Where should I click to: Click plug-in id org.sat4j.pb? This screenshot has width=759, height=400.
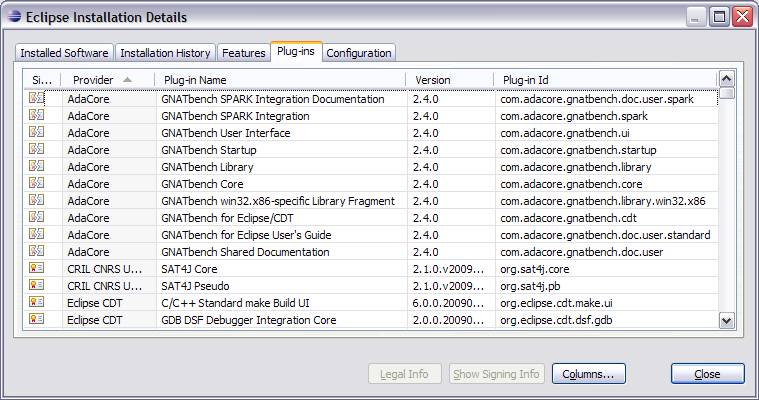pyautogui.click(x=531, y=286)
